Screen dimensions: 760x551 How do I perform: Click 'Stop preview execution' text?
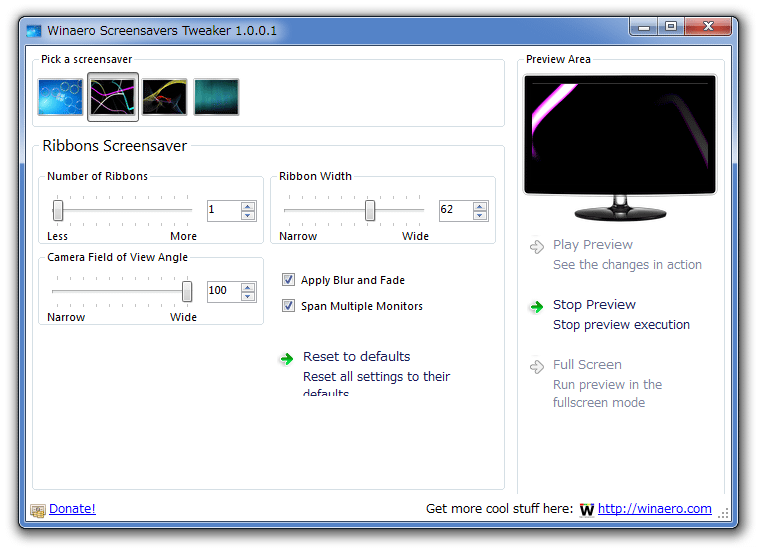621,325
